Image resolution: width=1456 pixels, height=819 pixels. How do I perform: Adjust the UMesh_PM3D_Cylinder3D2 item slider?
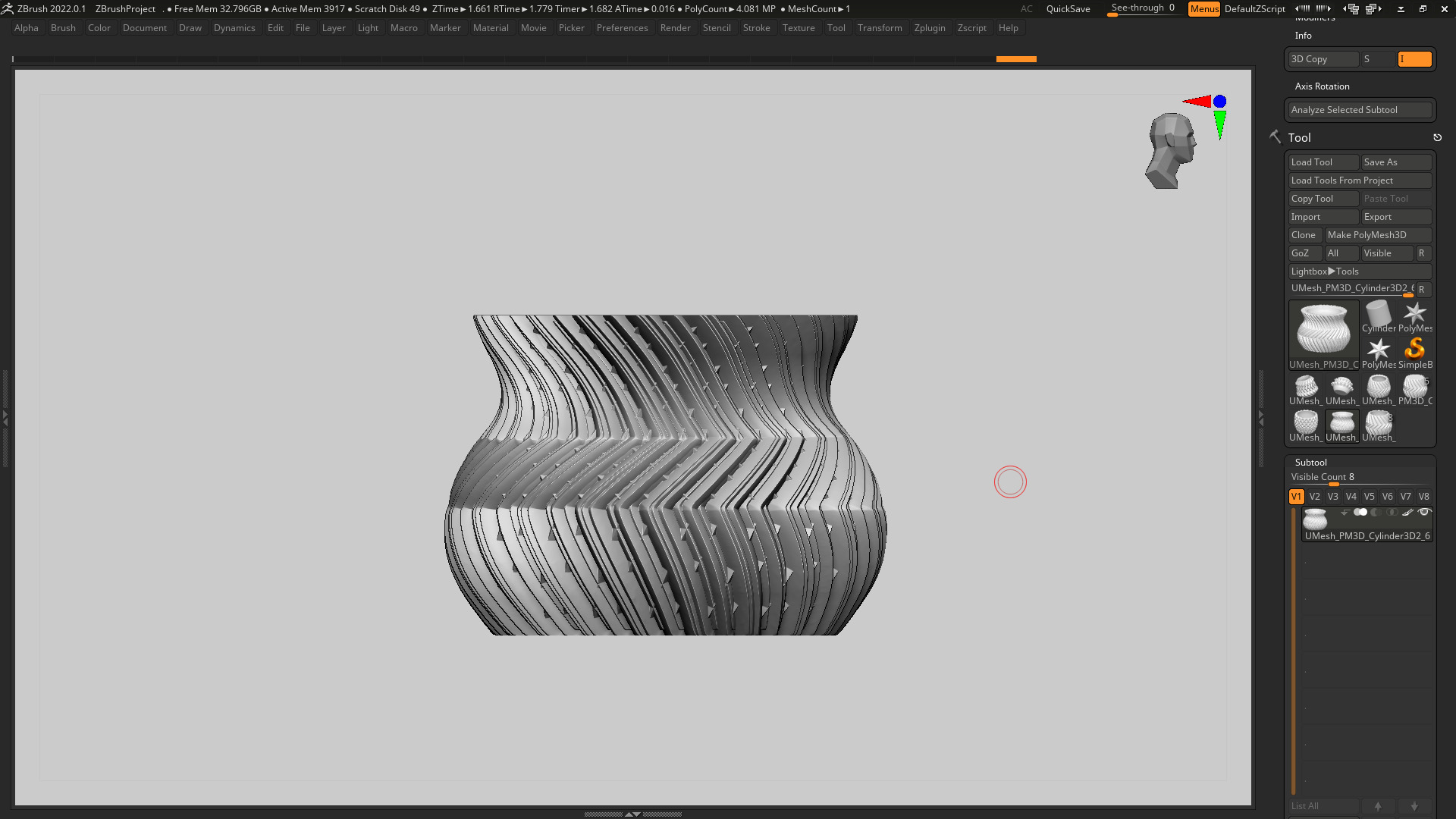pyautogui.click(x=1351, y=289)
